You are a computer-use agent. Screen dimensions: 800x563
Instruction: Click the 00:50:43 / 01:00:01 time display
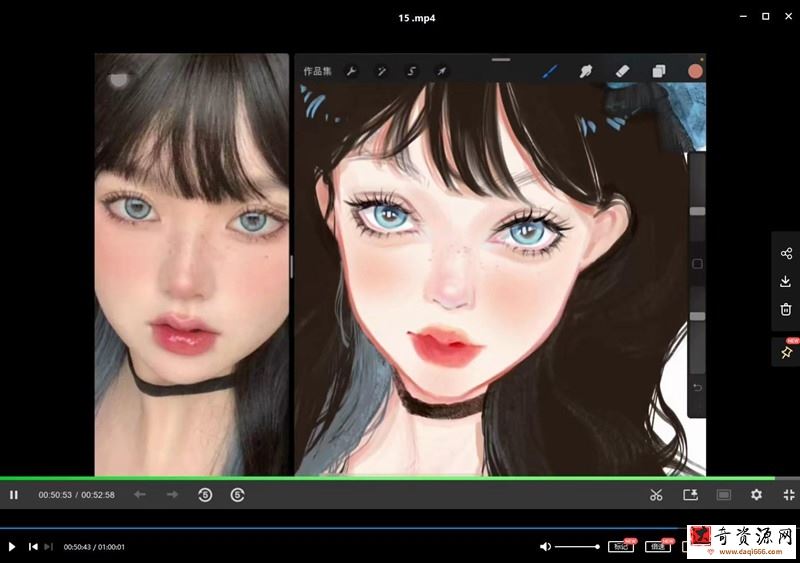point(94,547)
